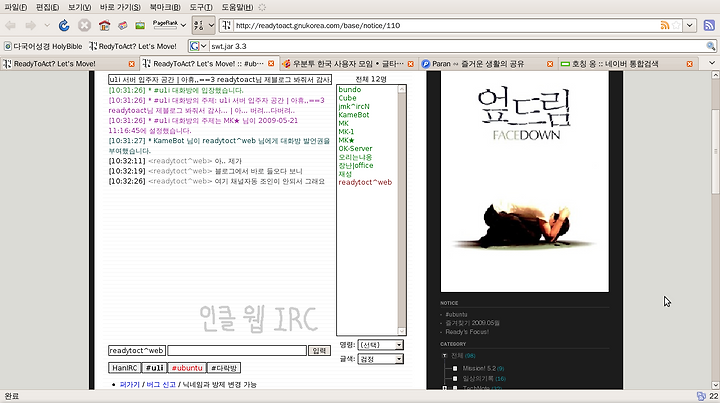Open the #ubuntu notice link in sidebar

pos(456,314)
